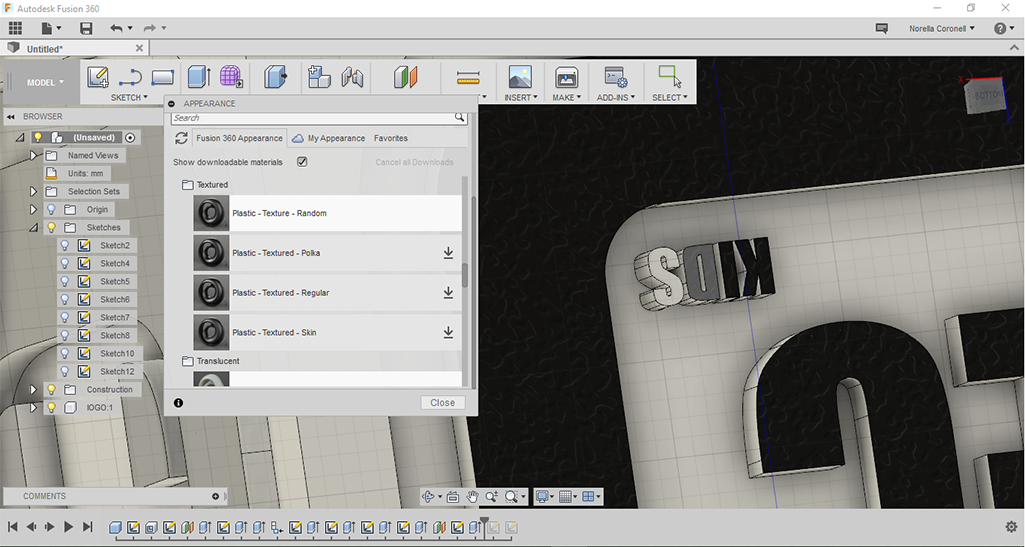The width and height of the screenshot is (1025, 547).
Task: Choose the Line sketch tool
Action: coord(130,77)
